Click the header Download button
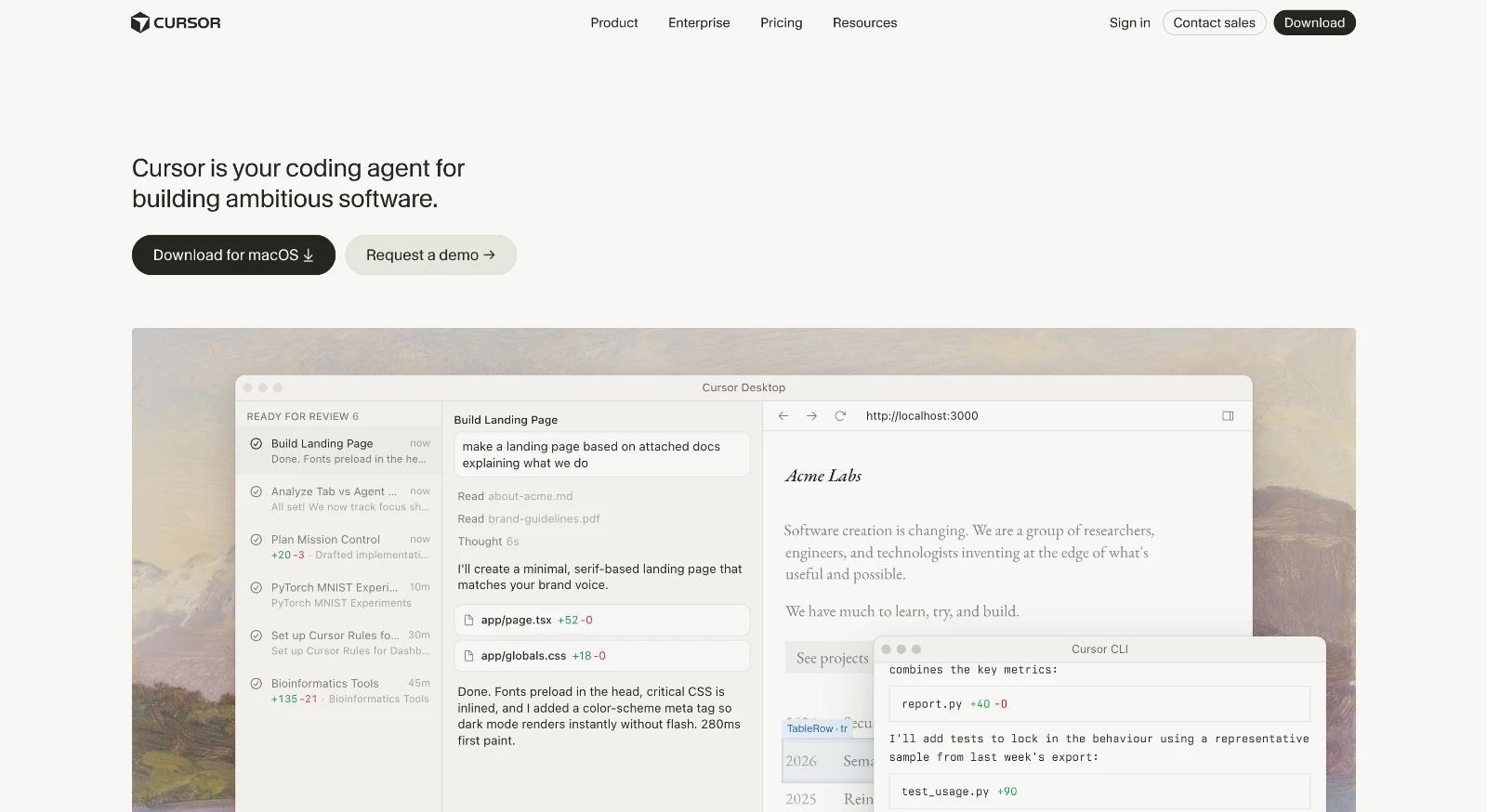This screenshot has height=812, width=1487. tap(1314, 22)
